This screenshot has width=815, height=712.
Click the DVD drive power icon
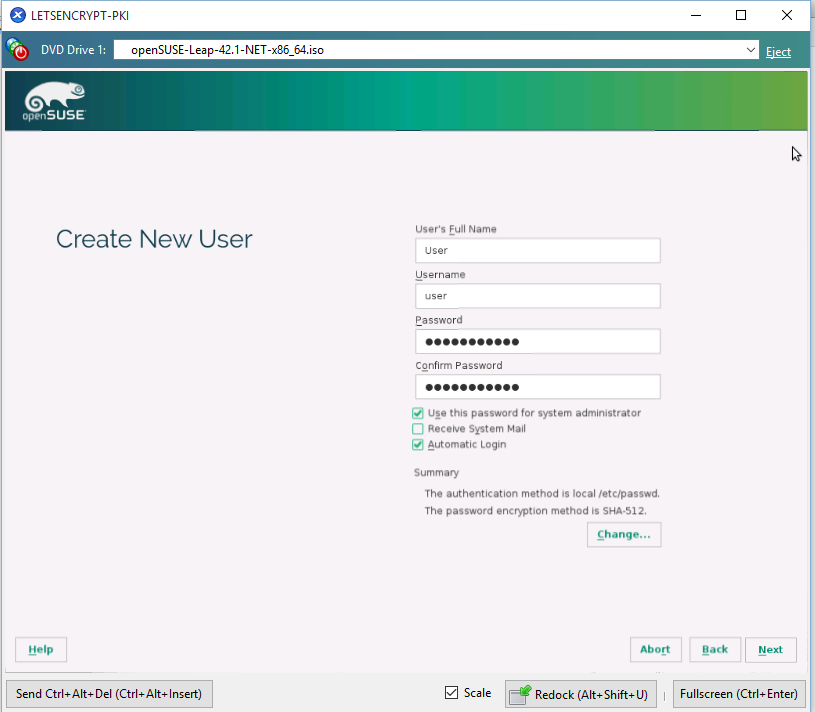pyautogui.click(x=18, y=50)
